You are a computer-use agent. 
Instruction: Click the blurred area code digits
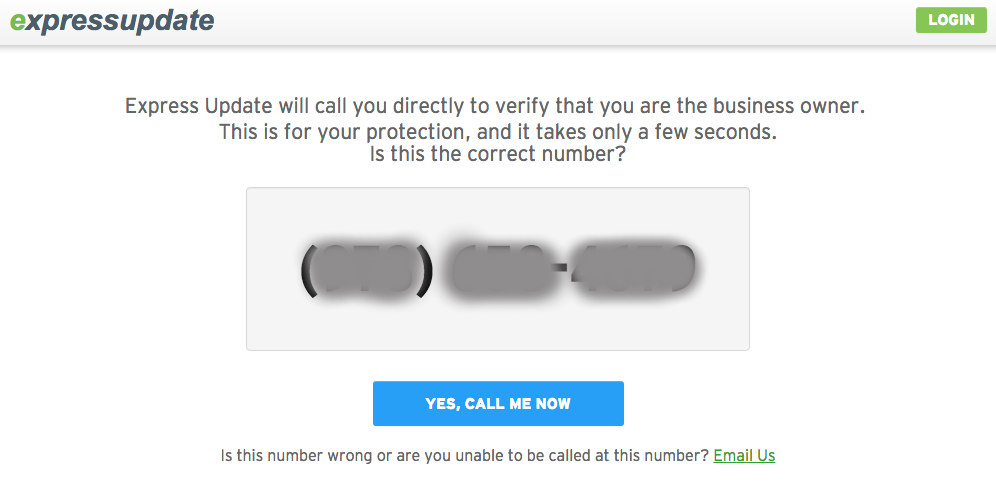pos(367,271)
